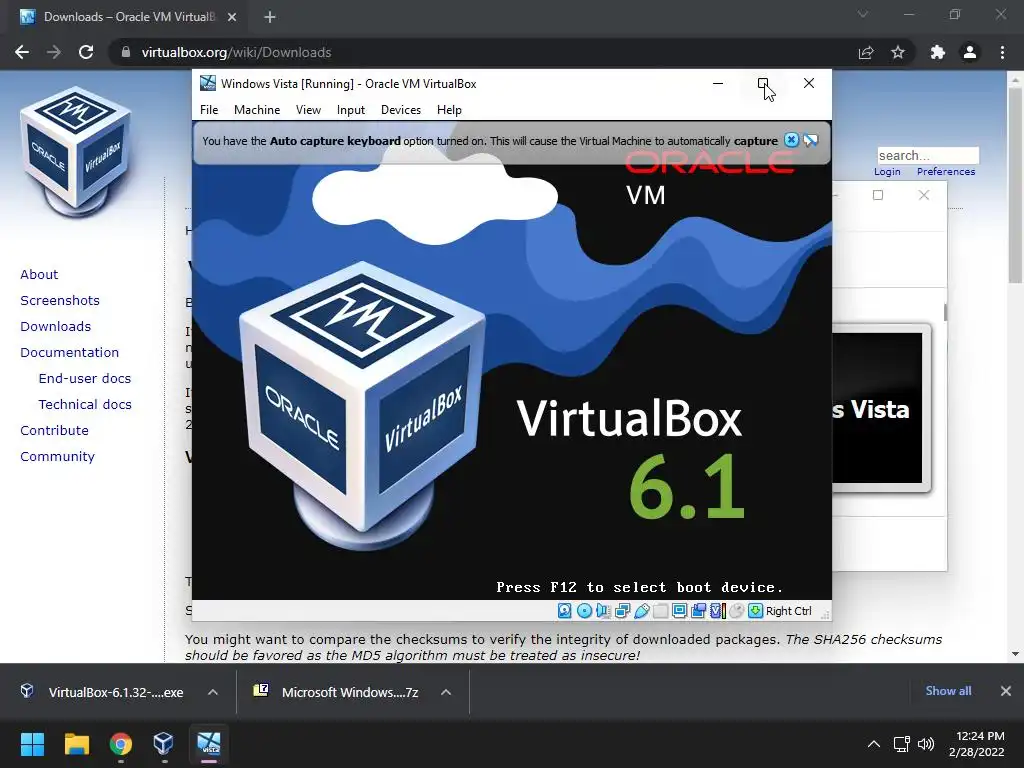Open the Chrome profile icon
The width and height of the screenshot is (1024, 768).
(970, 52)
